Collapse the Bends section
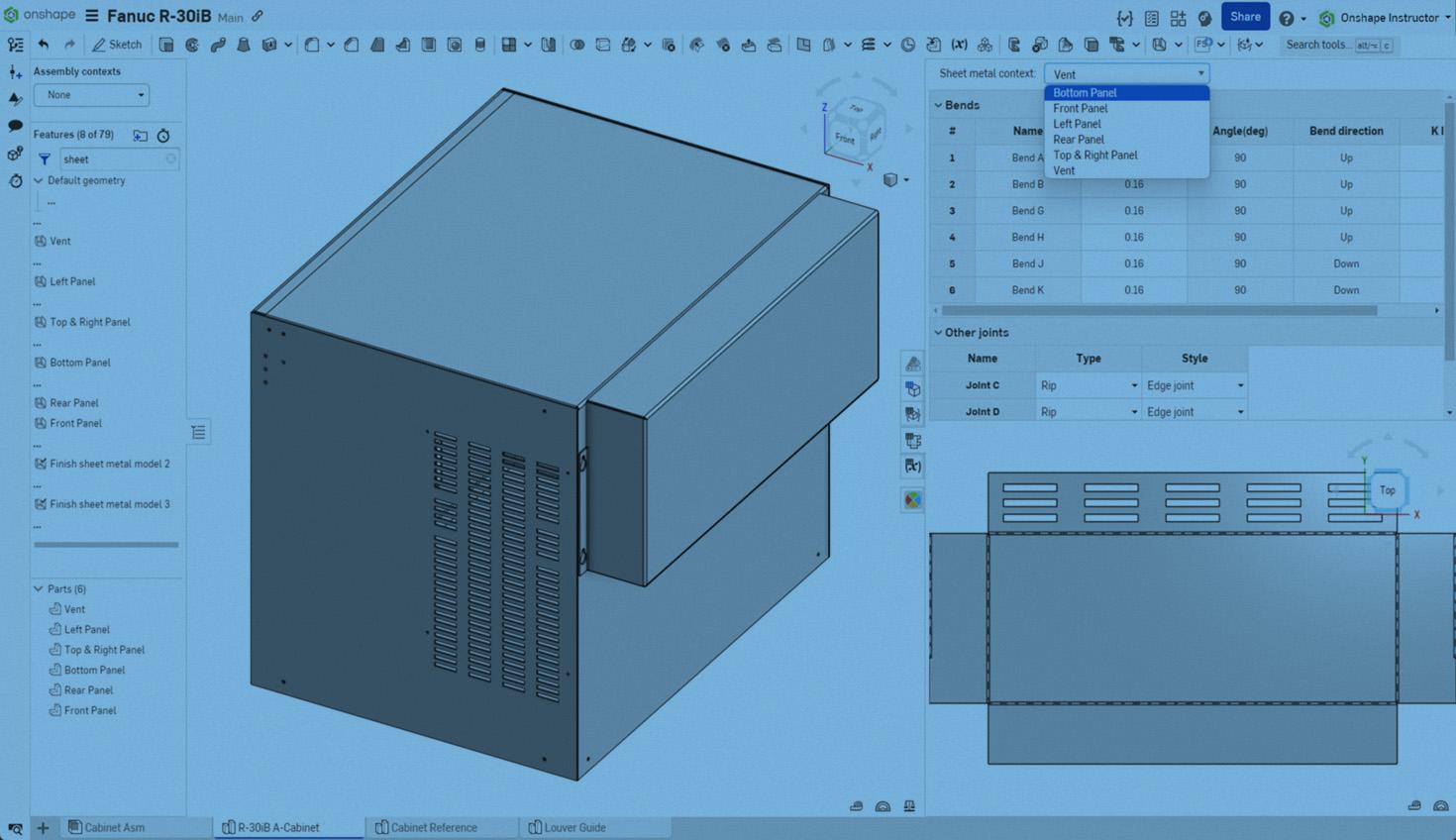The width and height of the screenshot is (1456, 840). pos(938,105)
